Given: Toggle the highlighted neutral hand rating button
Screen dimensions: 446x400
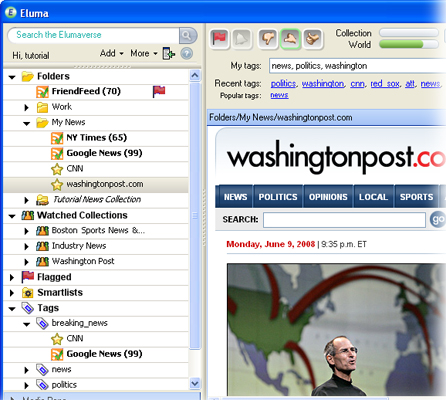Looking at the screenshot, I should [290, 39].
